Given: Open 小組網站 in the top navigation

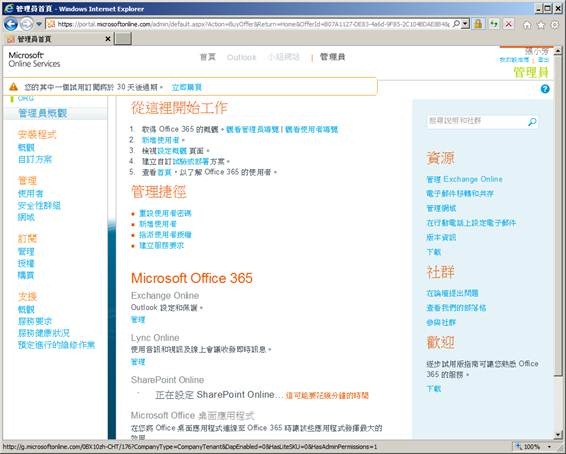Looking at the screenshot, I should pos(284,57).
